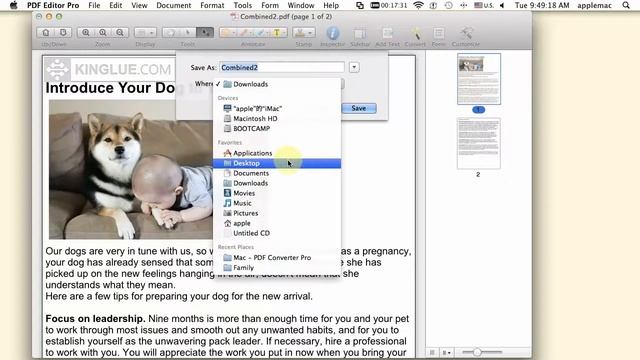
Task: Select page 2 thumbnail in sidebar
Action: pos(479,143)
